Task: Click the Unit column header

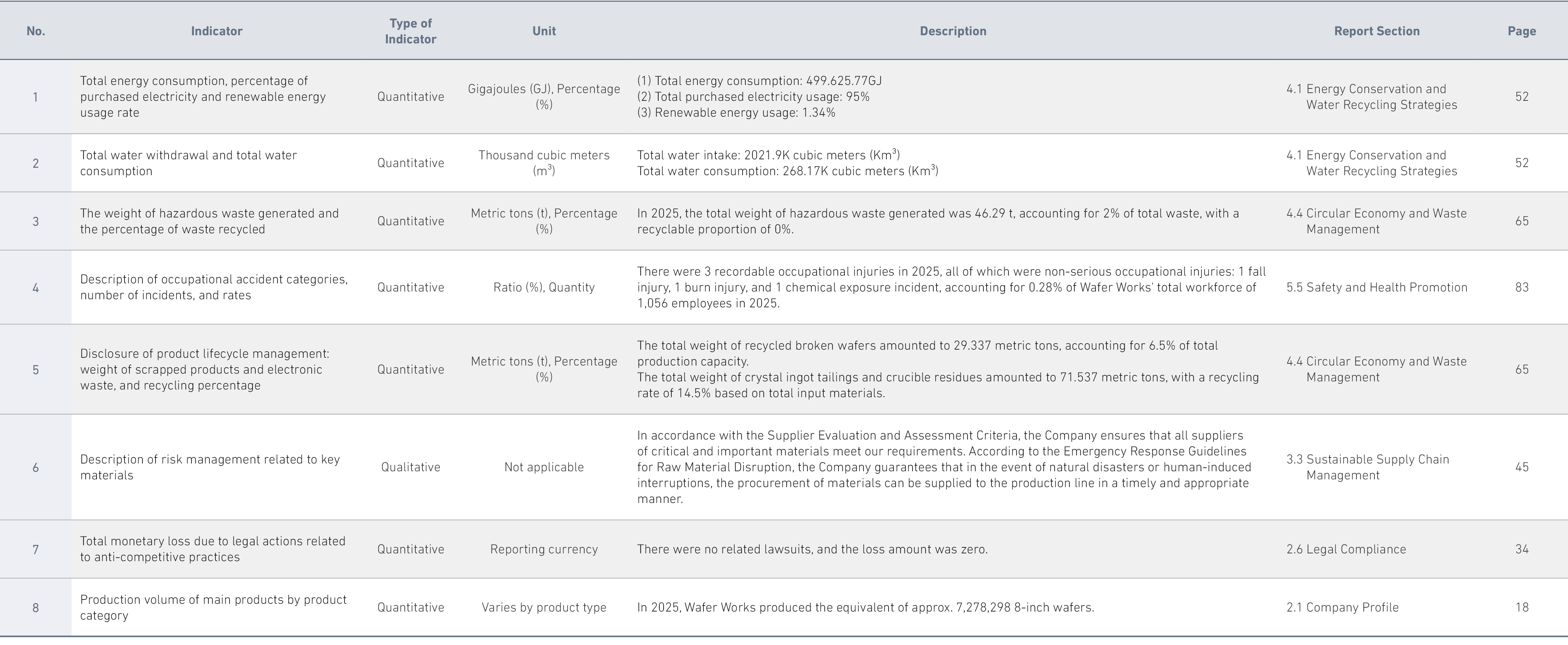Action: tap(544, 31)
